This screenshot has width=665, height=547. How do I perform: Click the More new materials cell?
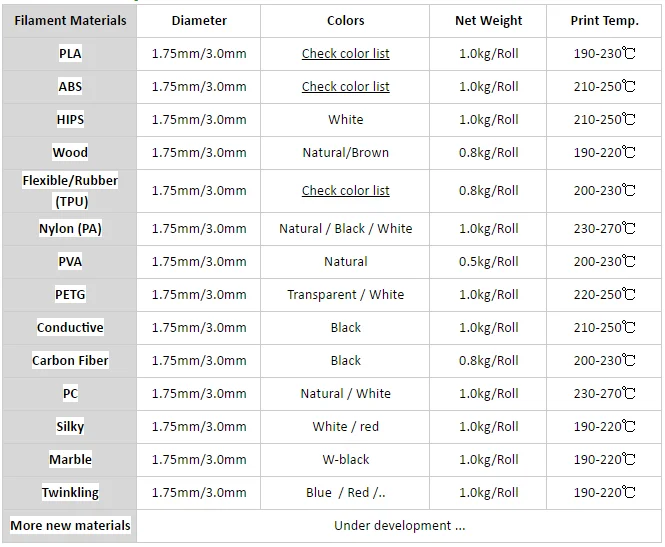point(70,526)
